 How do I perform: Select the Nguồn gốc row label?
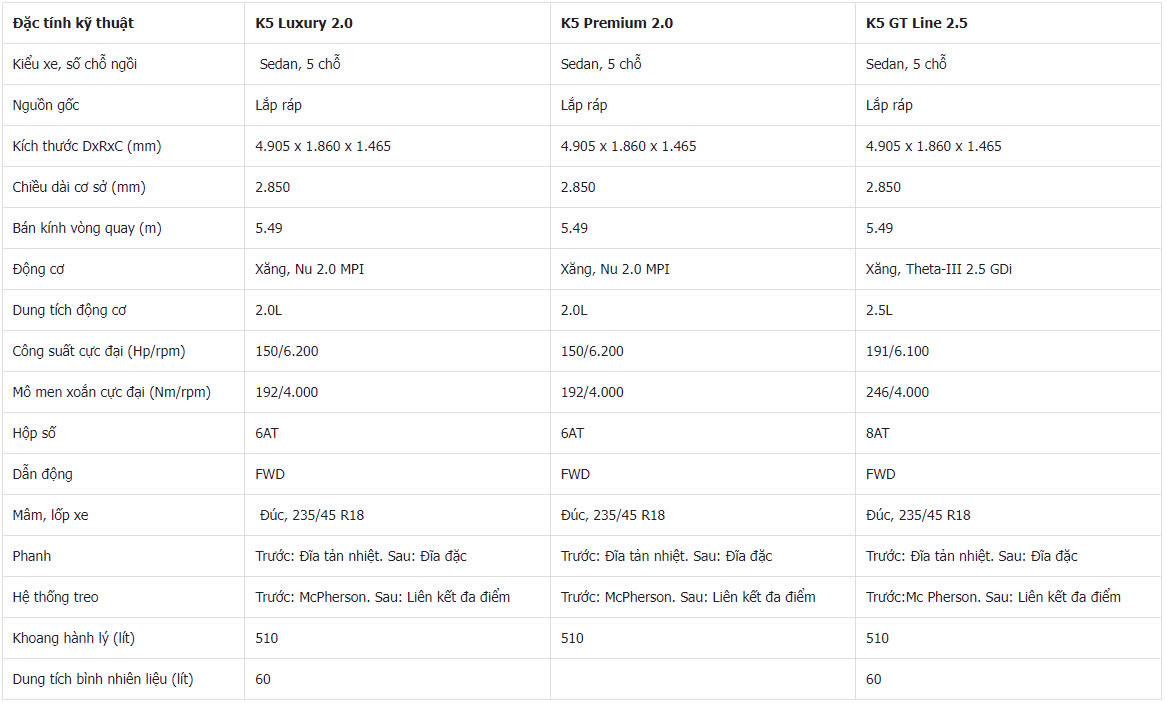coord(46,105)
